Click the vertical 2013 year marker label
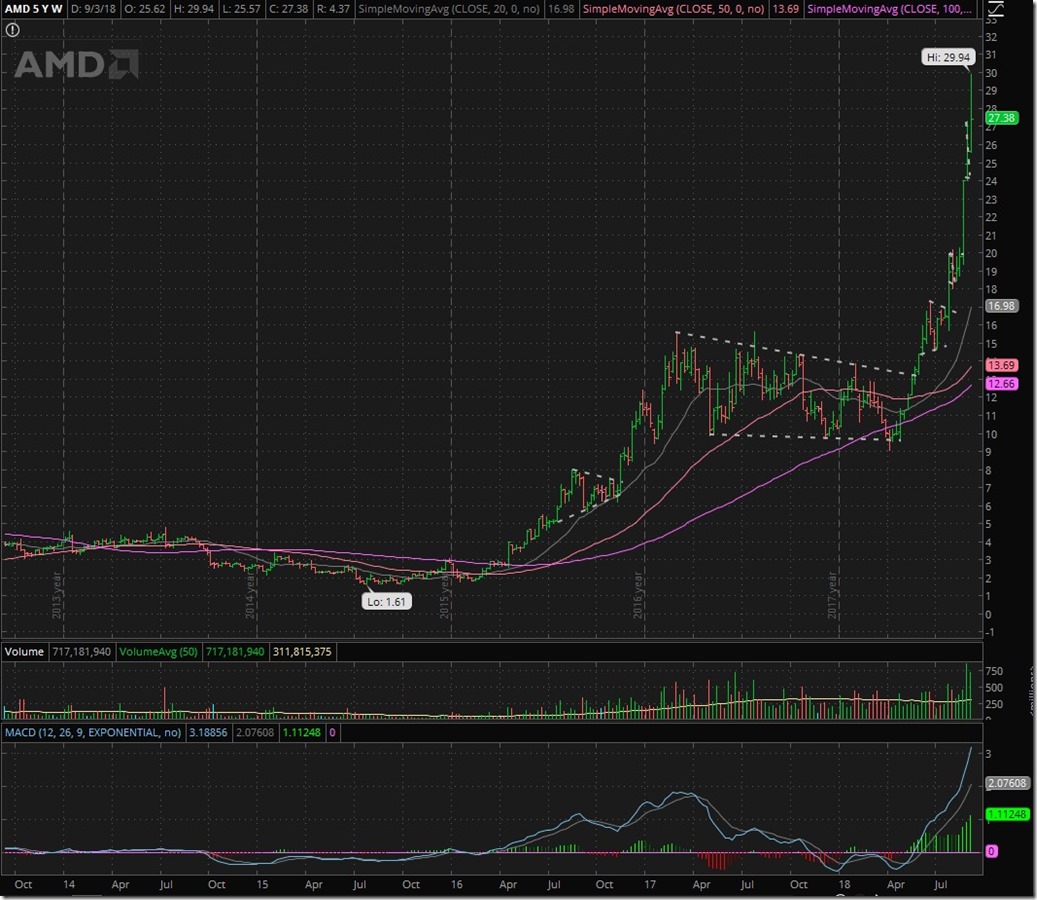 (57, 594)
